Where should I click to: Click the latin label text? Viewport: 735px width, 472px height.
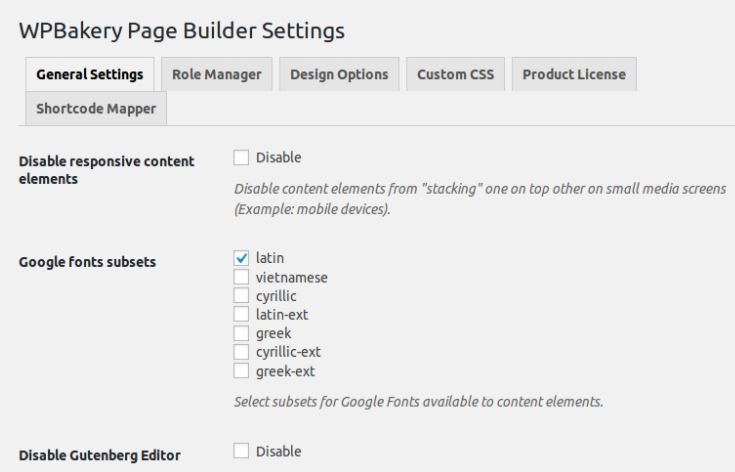click(270, 258)
